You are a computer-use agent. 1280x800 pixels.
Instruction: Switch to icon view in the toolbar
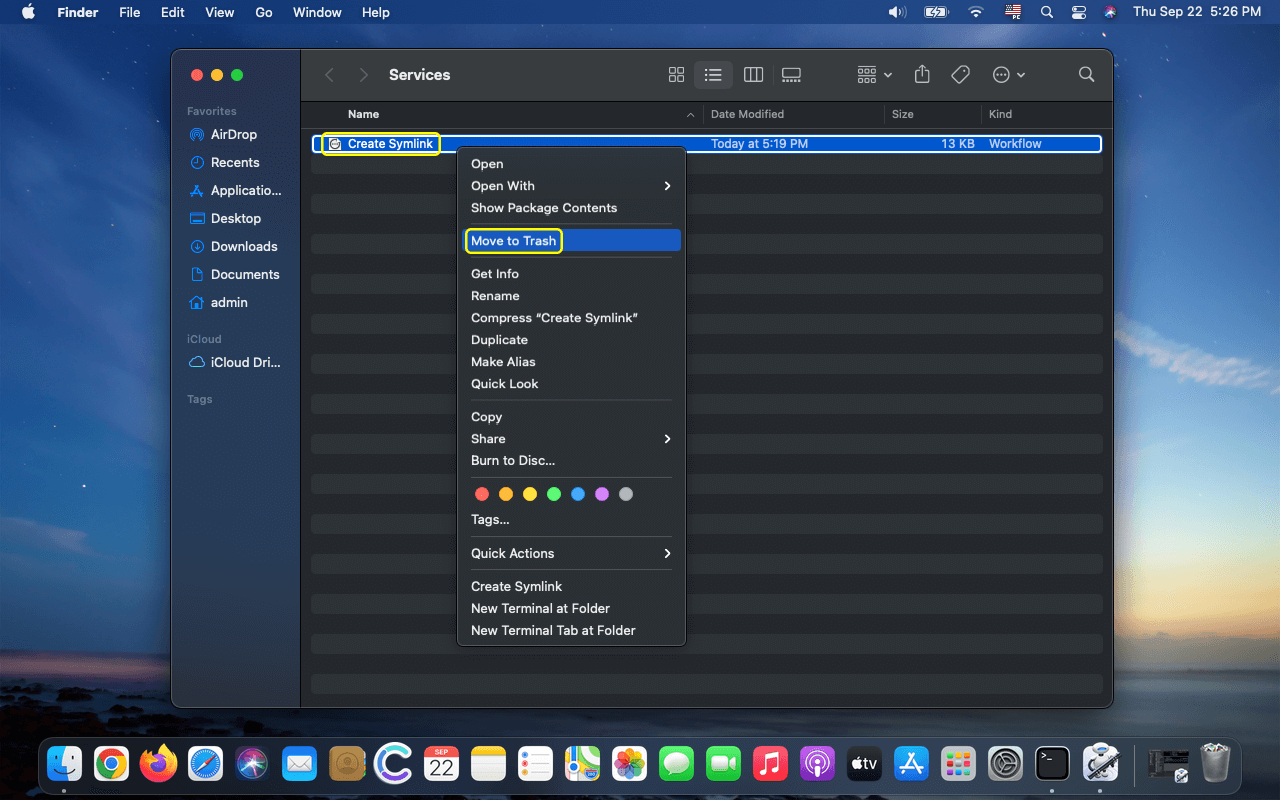coord(676,74)
